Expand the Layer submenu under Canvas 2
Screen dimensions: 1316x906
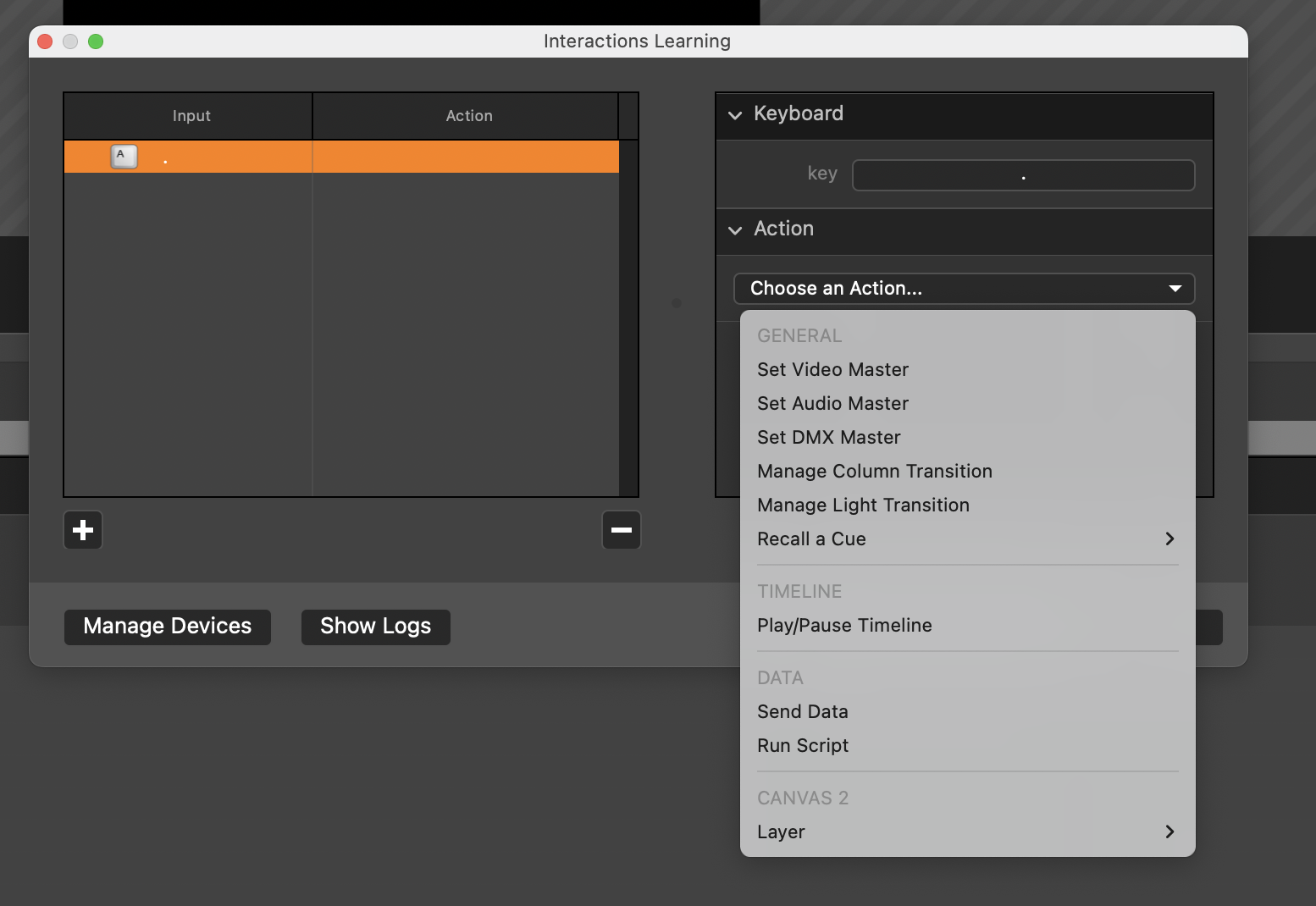click(x=1169, y=832)
